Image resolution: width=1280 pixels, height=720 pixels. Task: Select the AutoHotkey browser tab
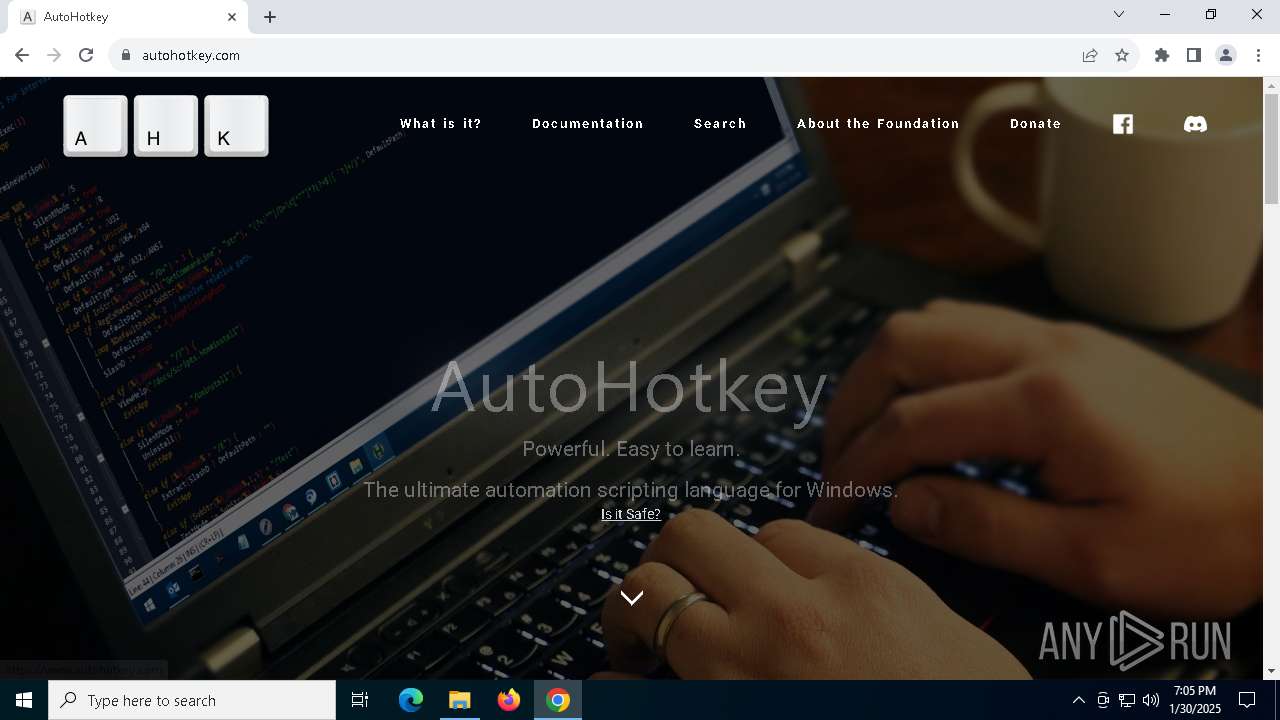130,17
